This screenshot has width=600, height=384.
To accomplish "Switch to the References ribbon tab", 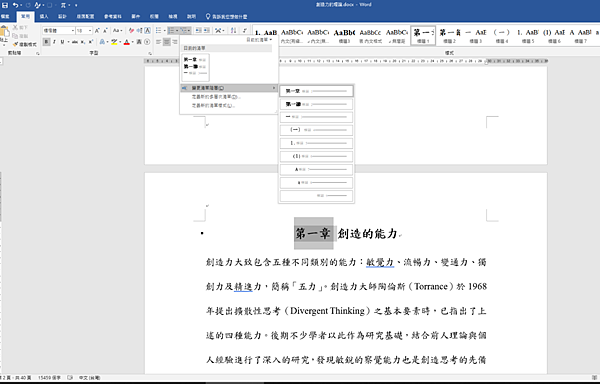I will pyautogui.click(x=112, y=16).
